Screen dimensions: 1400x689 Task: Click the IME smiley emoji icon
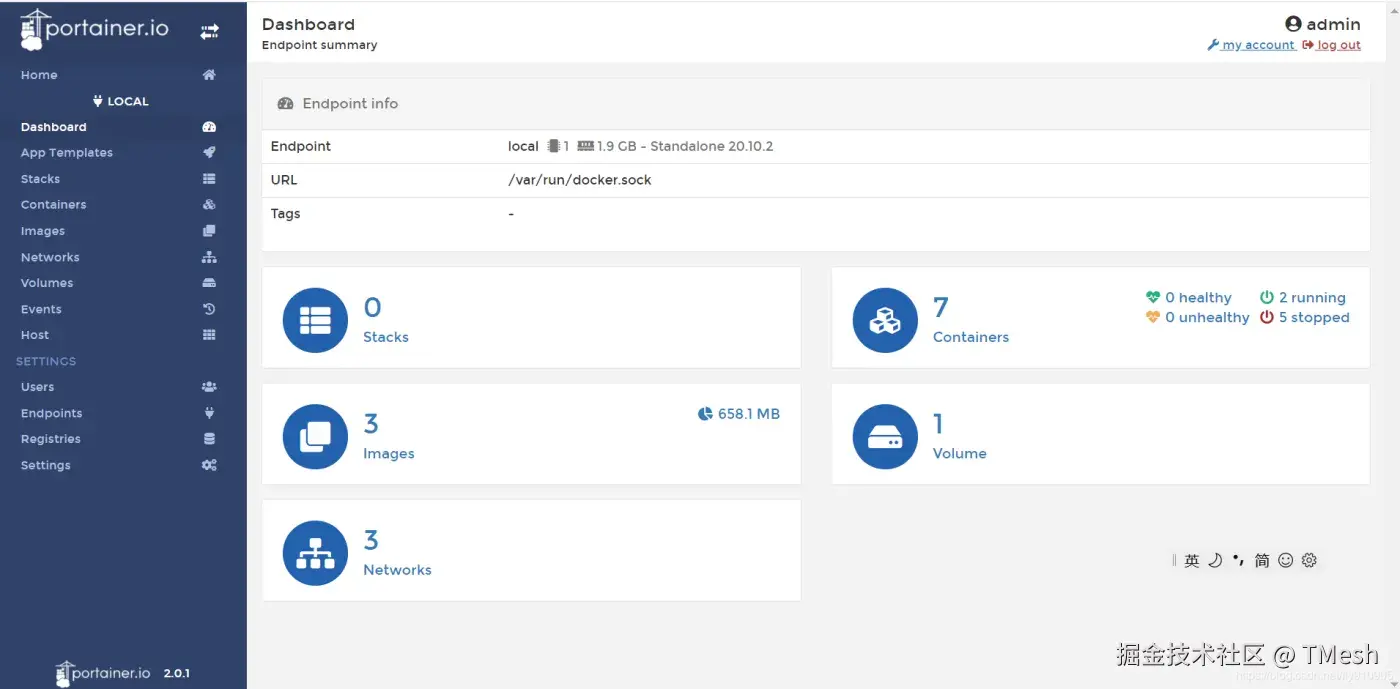[1286, 560]
